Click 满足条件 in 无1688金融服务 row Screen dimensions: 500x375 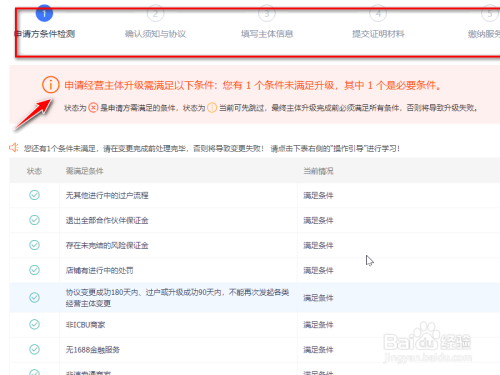click(x=318, y=350)
